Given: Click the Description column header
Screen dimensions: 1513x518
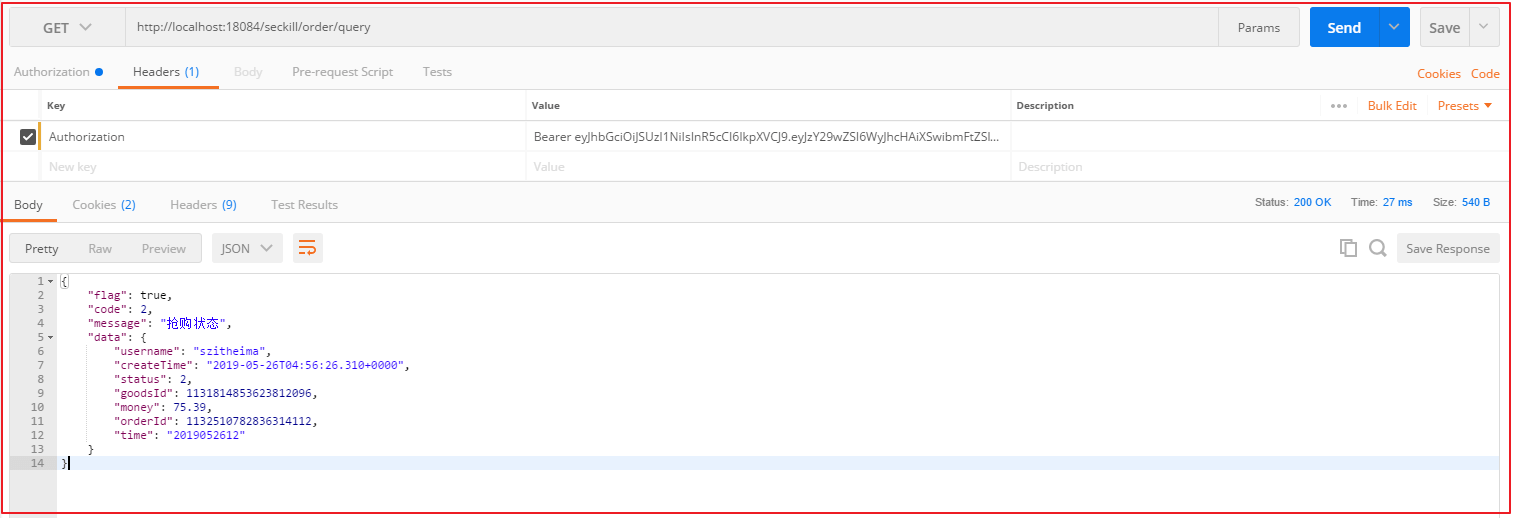Looking at the screenshot, I should [x=1045, y=106].
